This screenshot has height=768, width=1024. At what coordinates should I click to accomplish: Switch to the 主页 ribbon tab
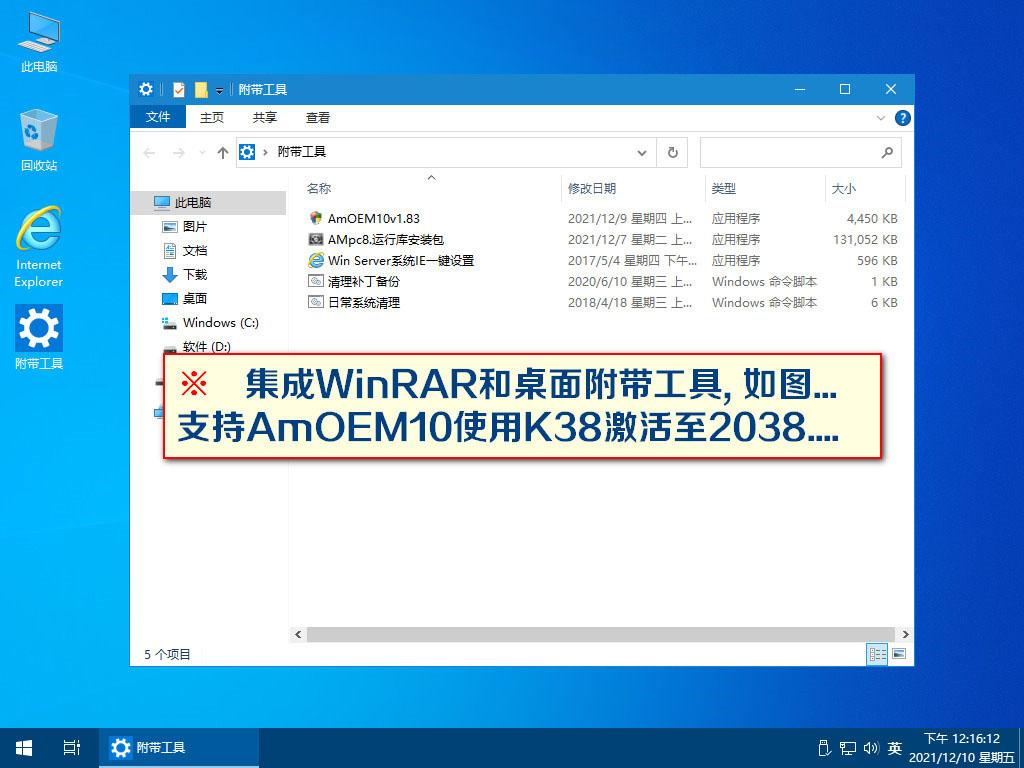pyautogui.click(x=212, y=118)
